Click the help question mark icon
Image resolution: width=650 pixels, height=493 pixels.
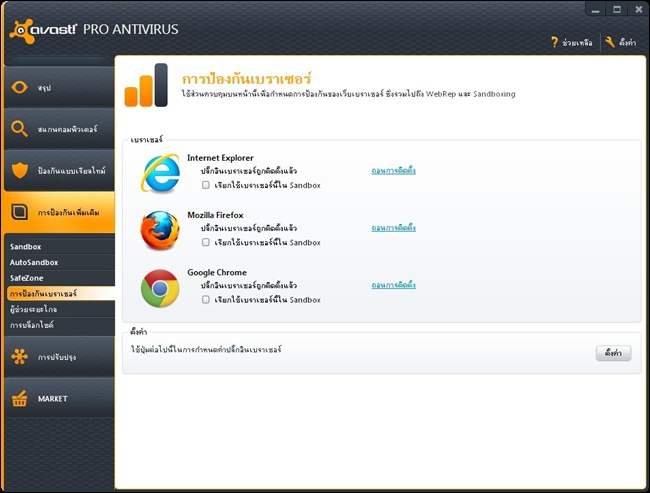tap(554, 42)
